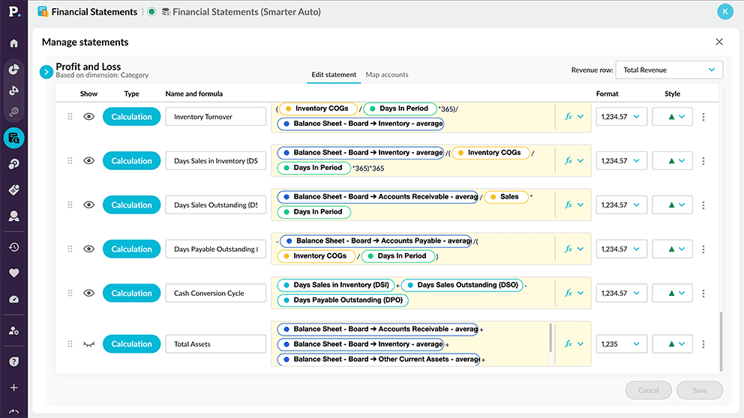The image size is (744, 418).
Task: Click the K user avatar
Action: pyautogui.click(x=725, y=11)
